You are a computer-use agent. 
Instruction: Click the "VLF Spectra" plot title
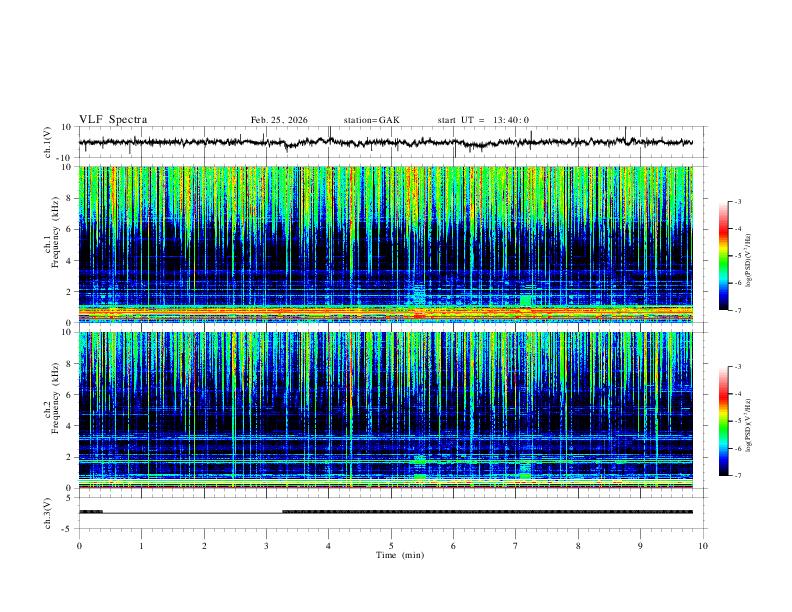pos(113,120)
